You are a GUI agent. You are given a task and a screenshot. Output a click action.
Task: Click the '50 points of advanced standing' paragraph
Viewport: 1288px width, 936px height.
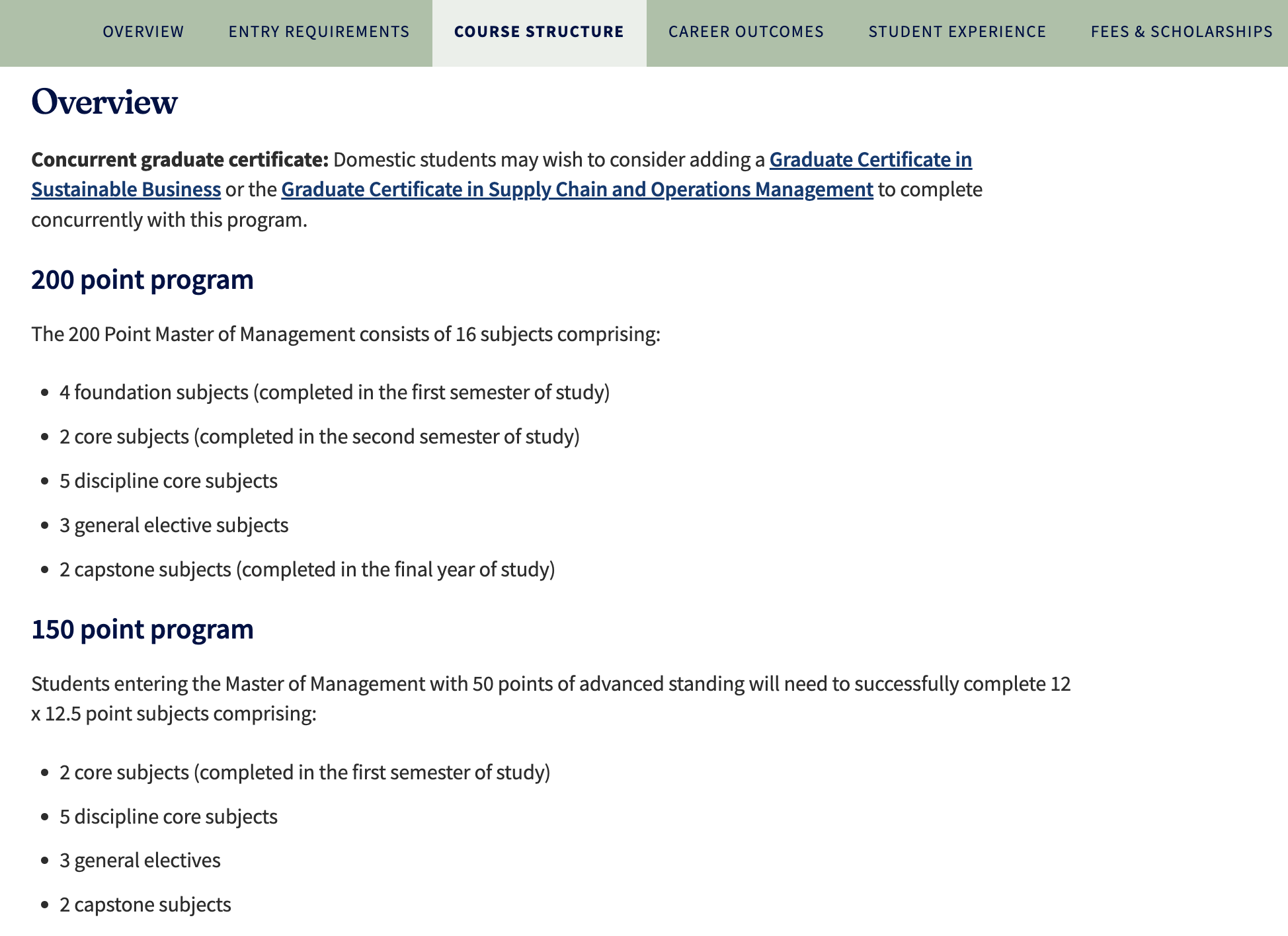[551, 699]
